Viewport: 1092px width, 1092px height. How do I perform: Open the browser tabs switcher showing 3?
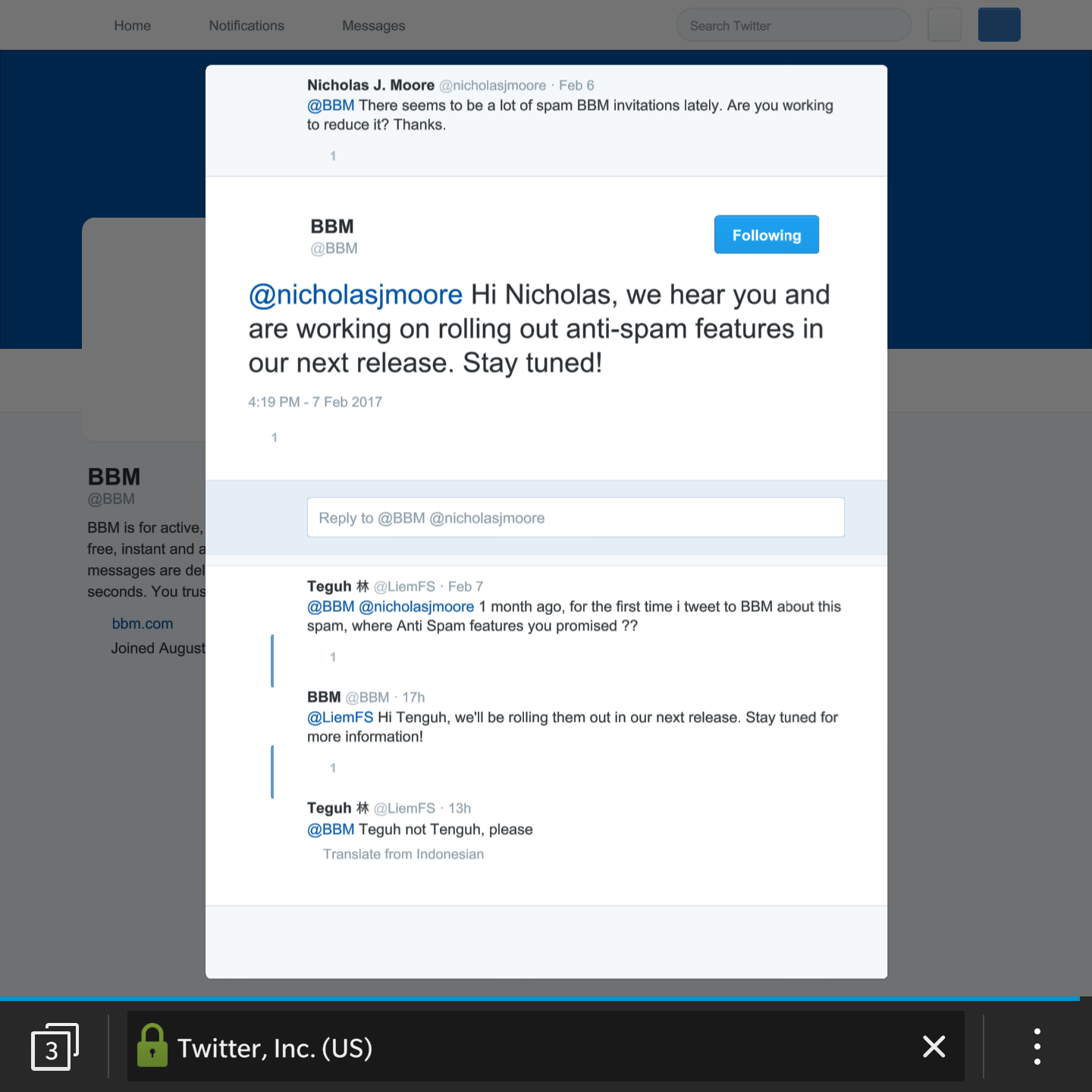54,1047
